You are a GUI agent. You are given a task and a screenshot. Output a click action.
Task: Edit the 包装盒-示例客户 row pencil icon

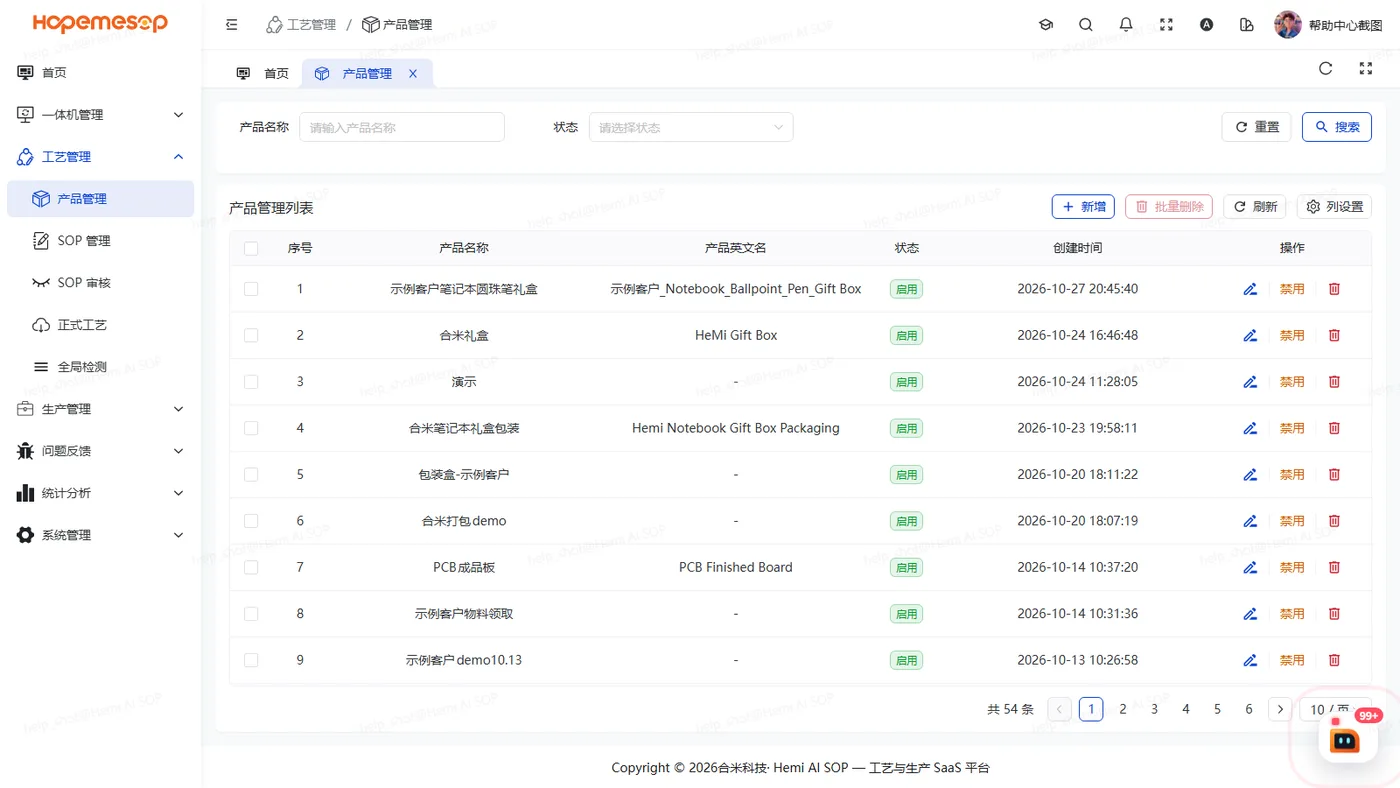point(1250,475)
